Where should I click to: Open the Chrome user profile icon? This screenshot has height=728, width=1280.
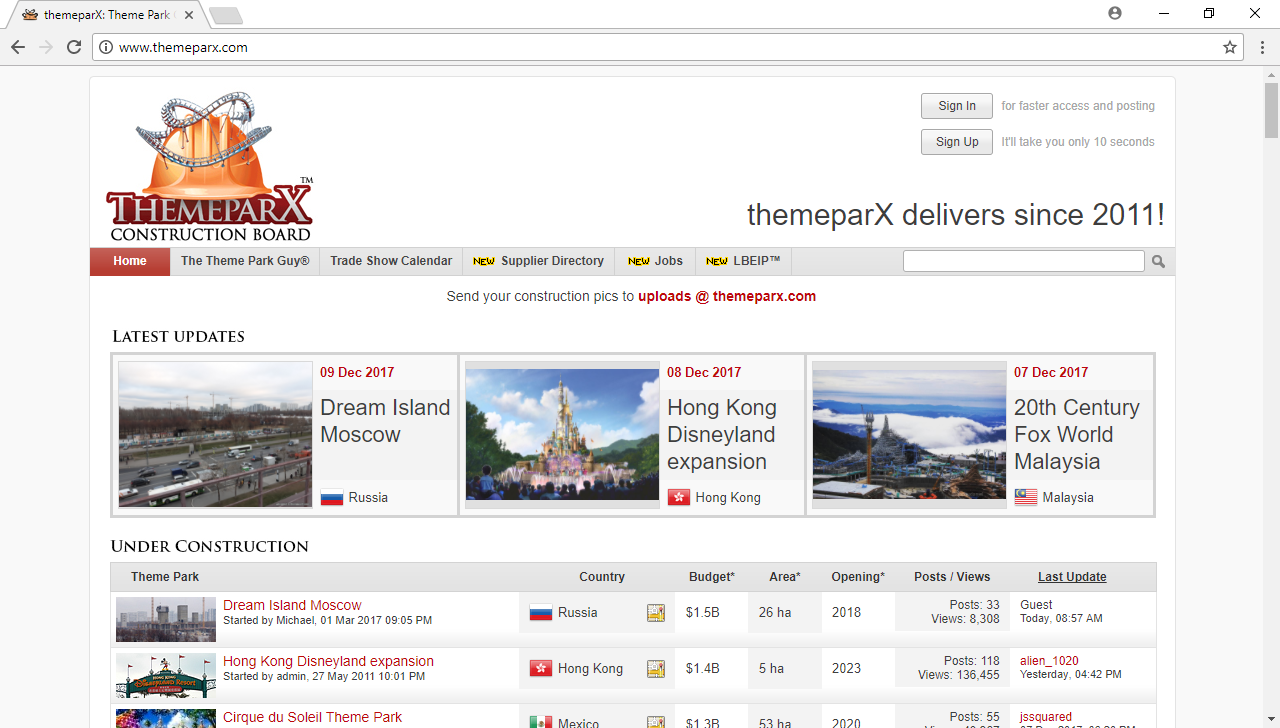(1115, 13)
